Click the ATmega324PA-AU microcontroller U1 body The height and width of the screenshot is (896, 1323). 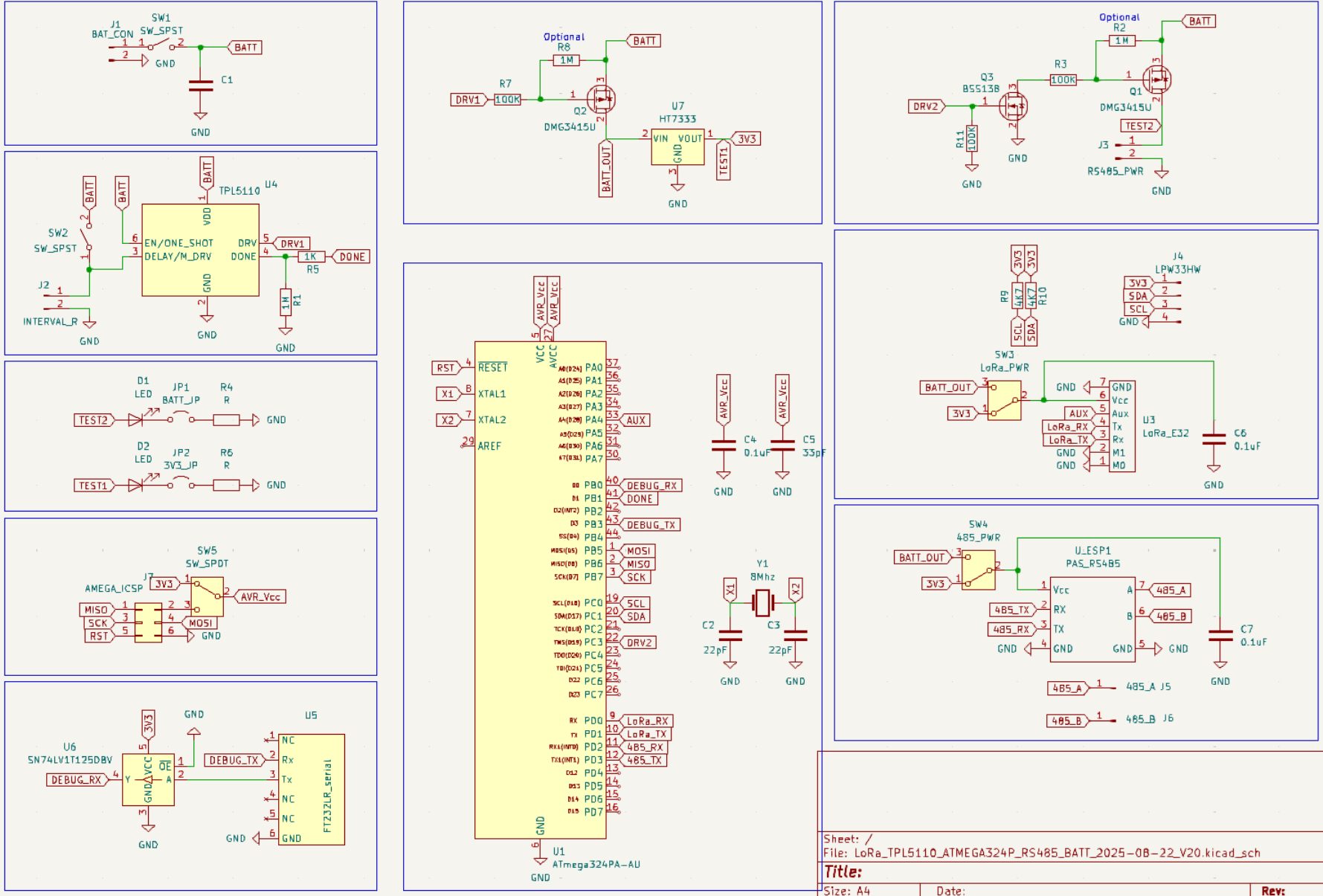click(x=540, y=589)
